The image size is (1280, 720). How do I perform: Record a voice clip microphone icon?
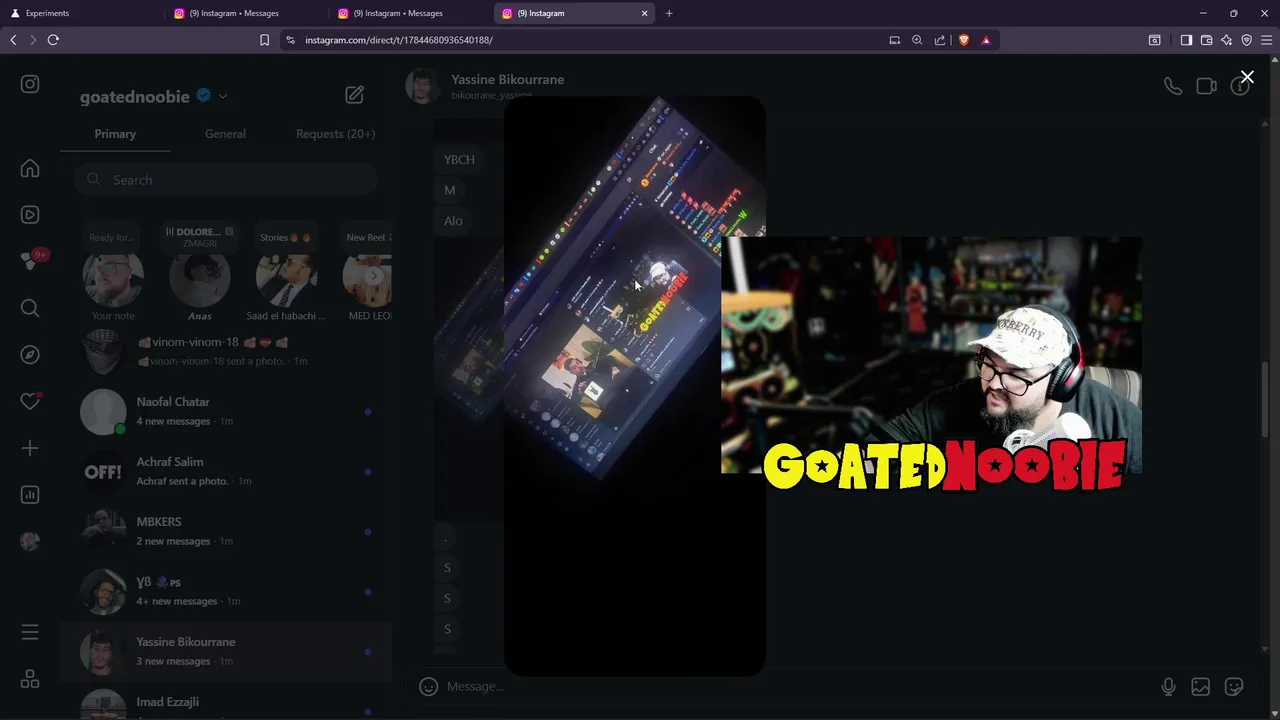[1168, 686]
